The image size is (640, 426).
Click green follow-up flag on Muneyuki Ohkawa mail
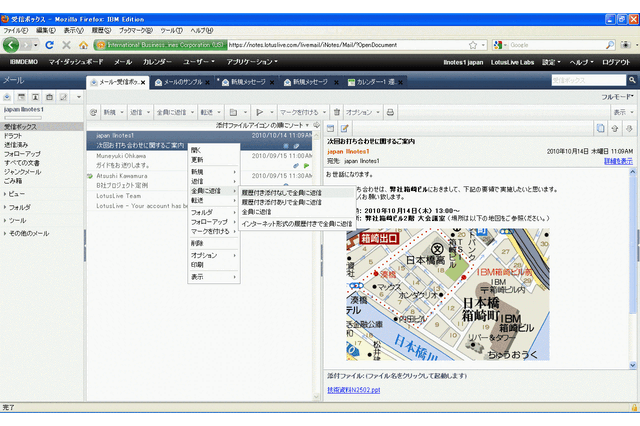click(306, 166)
